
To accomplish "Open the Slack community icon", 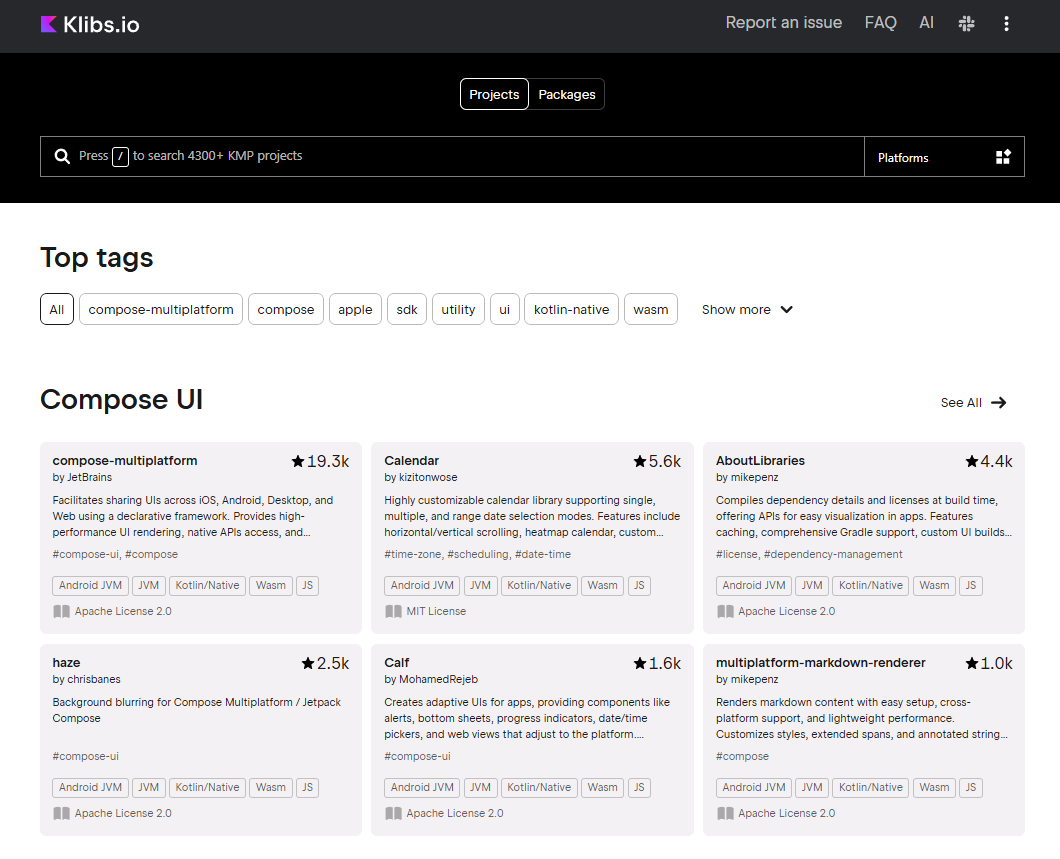I will click(x=967, y=24).
